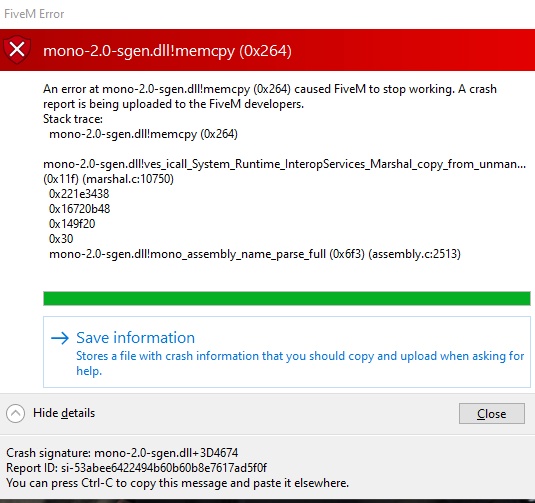The image size is (535, 503).
Task: Click the FiveM Error window title
Action: 34,14
